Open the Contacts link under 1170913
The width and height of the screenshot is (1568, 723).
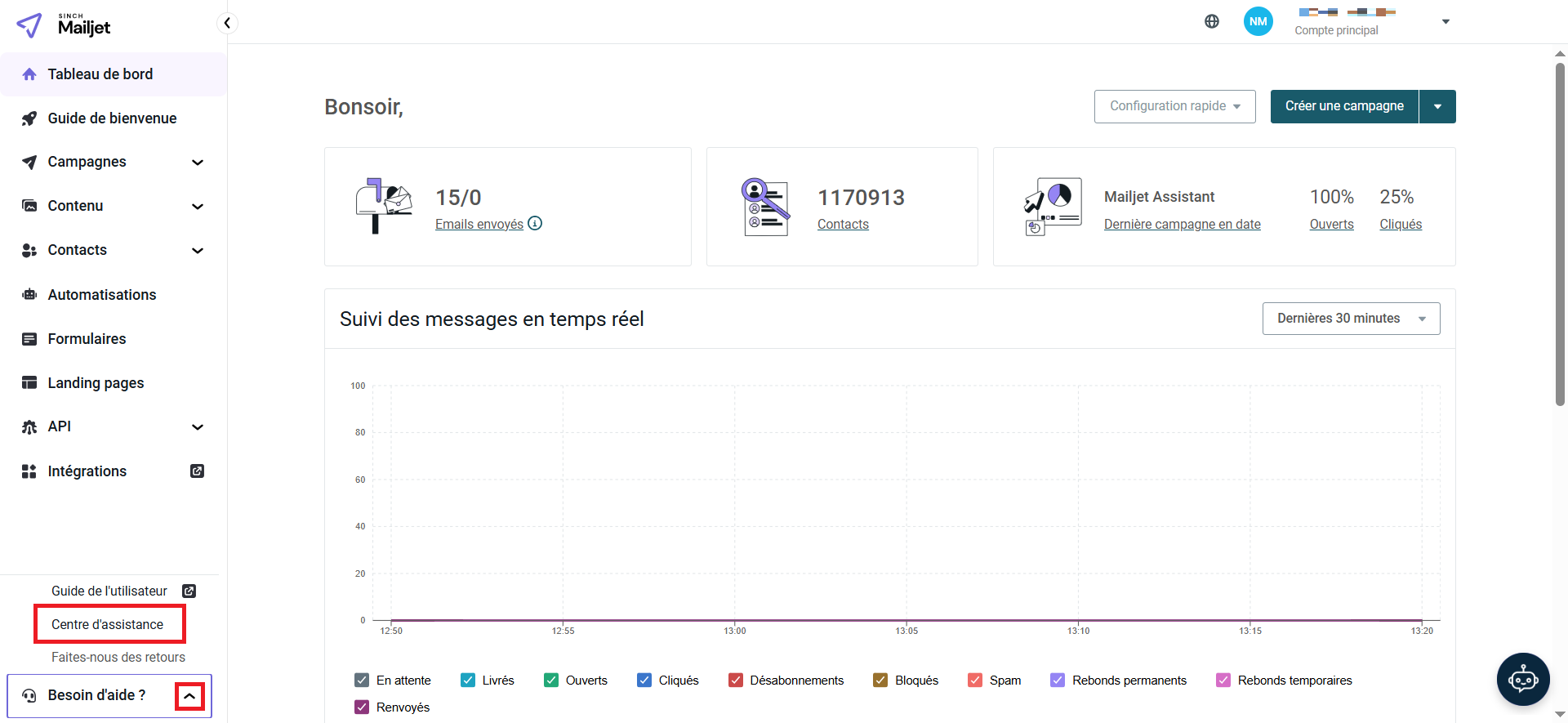[843, 224]
